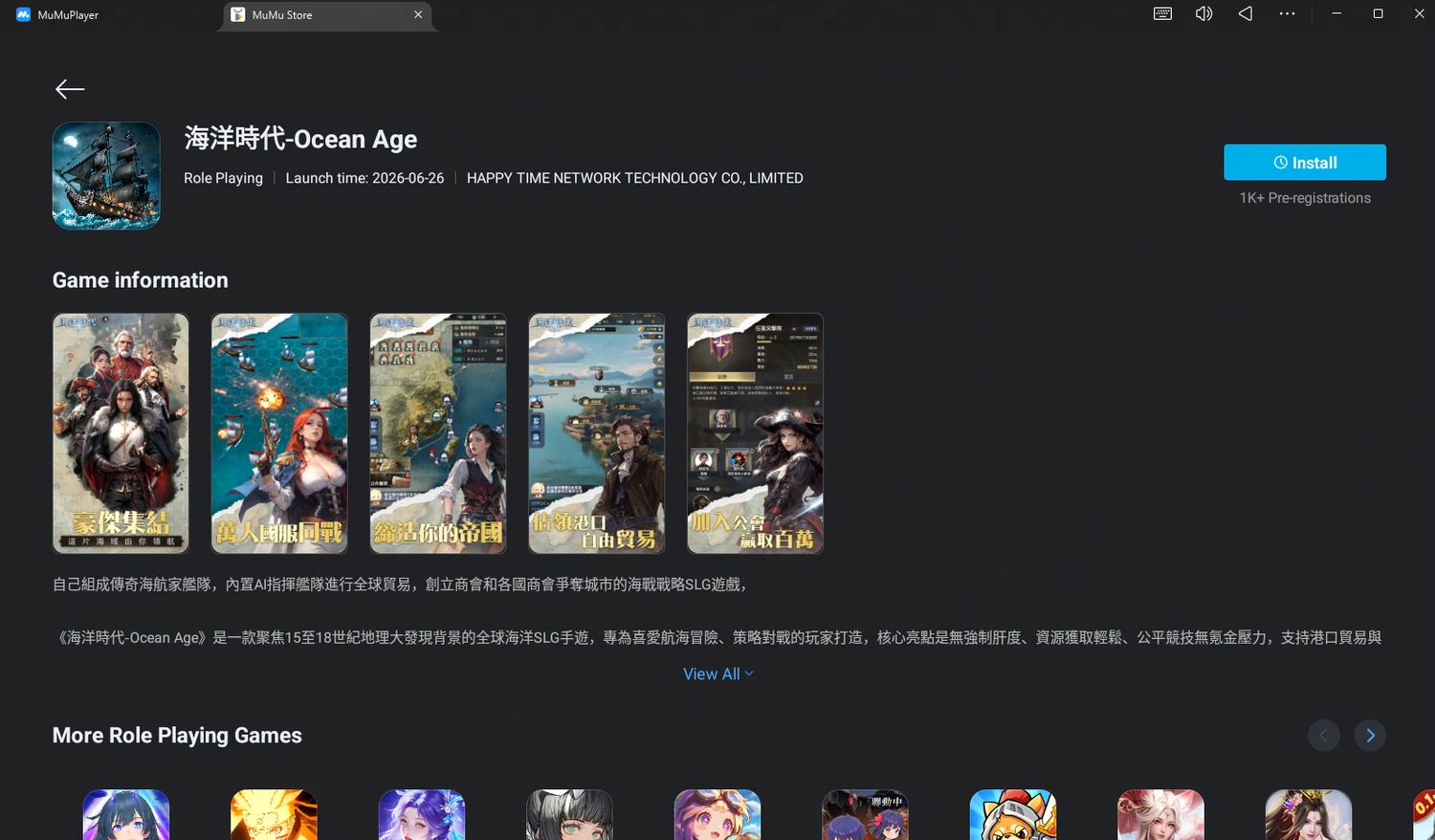The height and width of the screenshot is (840, 1435).
Task: Open screenshot captioned 加入公會 贏取百萬
Action: click(x=756, y=433)
